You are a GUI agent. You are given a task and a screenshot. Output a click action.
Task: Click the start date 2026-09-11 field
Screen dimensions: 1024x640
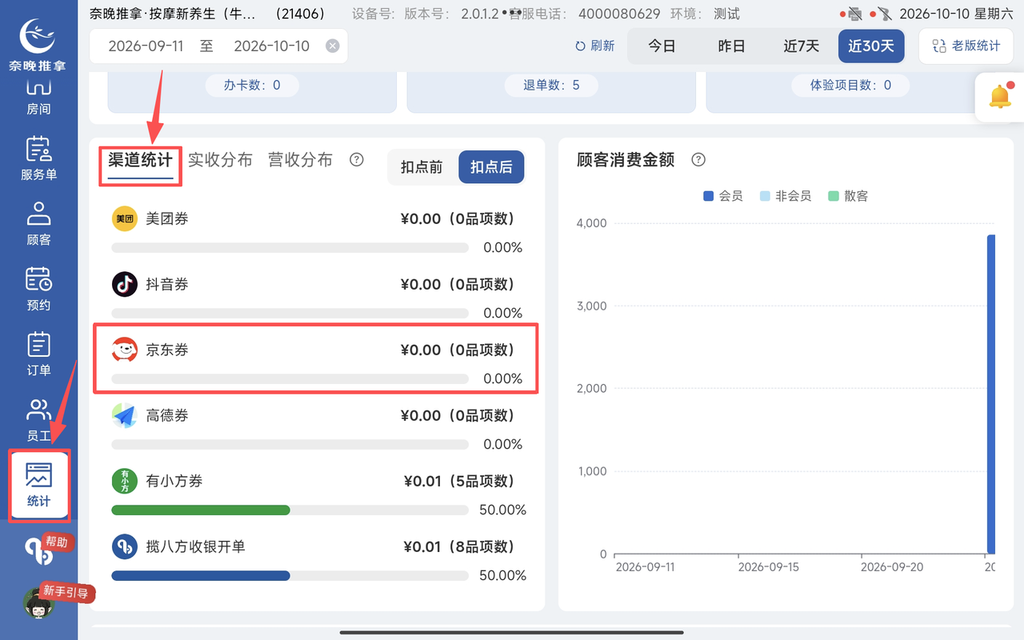click(146, 46)
